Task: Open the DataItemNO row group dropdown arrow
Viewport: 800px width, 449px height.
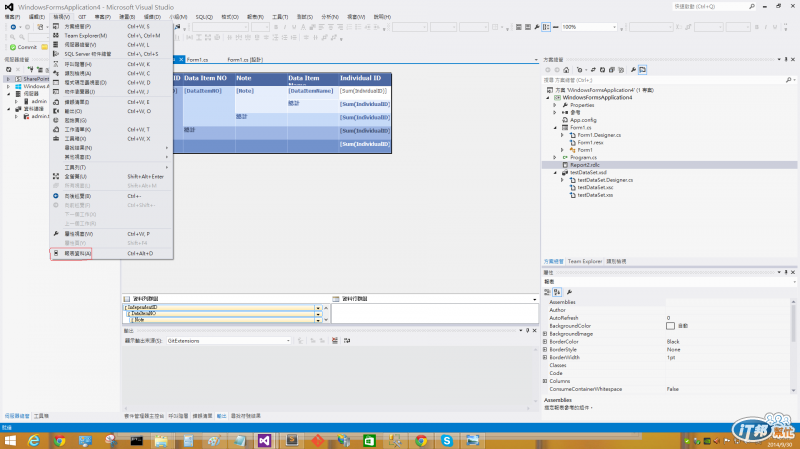Action: click(318, 314)
